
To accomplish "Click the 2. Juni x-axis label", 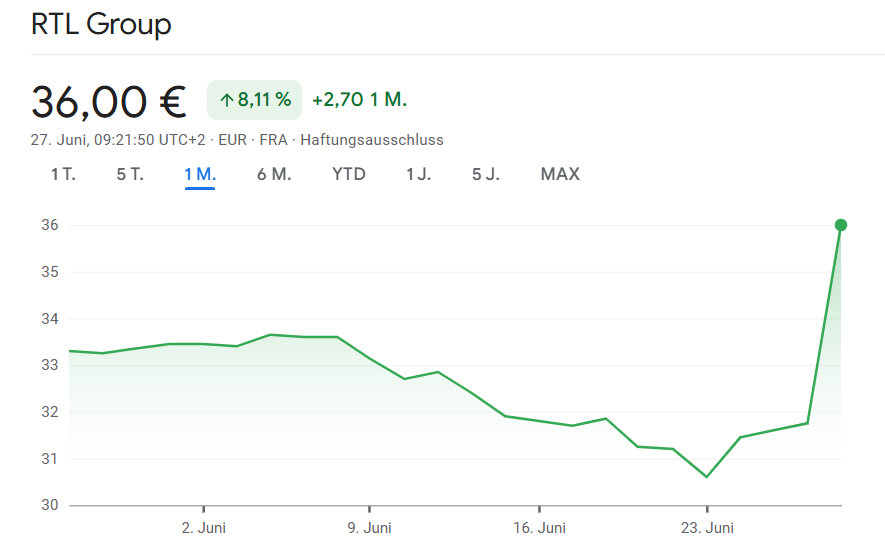I will pyautogui.click(x=203, y=527).
